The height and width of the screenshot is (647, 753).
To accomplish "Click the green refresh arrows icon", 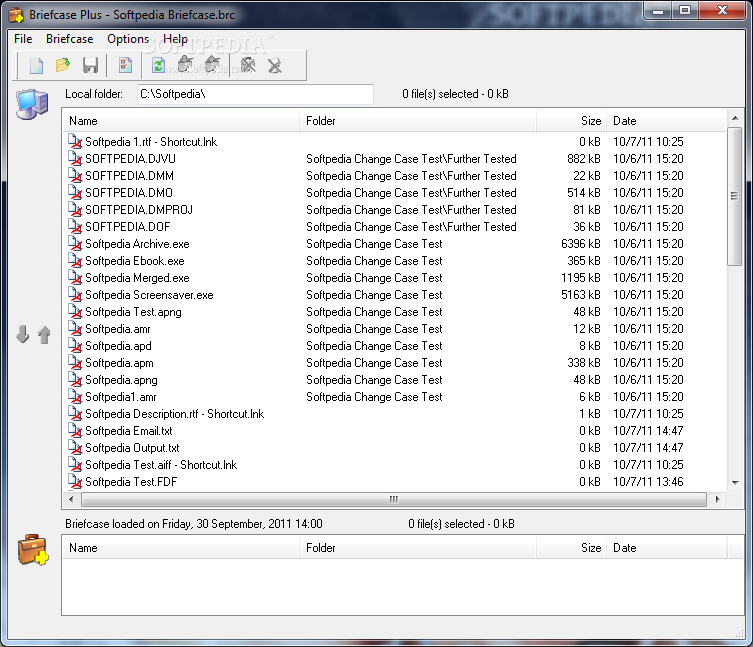I will 158,65.
